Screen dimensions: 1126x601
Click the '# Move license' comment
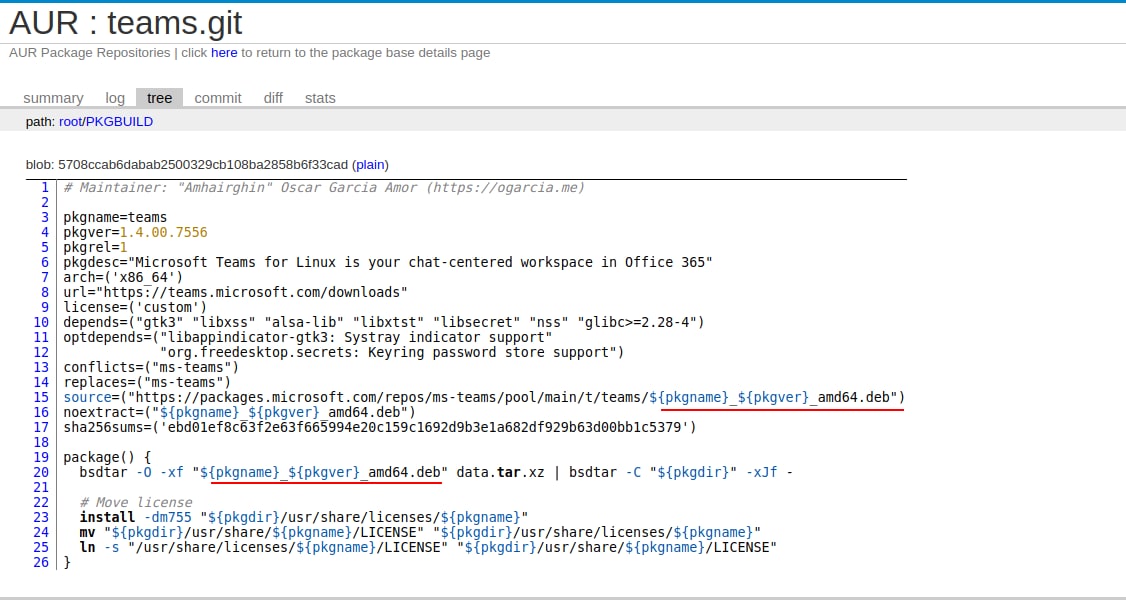pos(135,502)
